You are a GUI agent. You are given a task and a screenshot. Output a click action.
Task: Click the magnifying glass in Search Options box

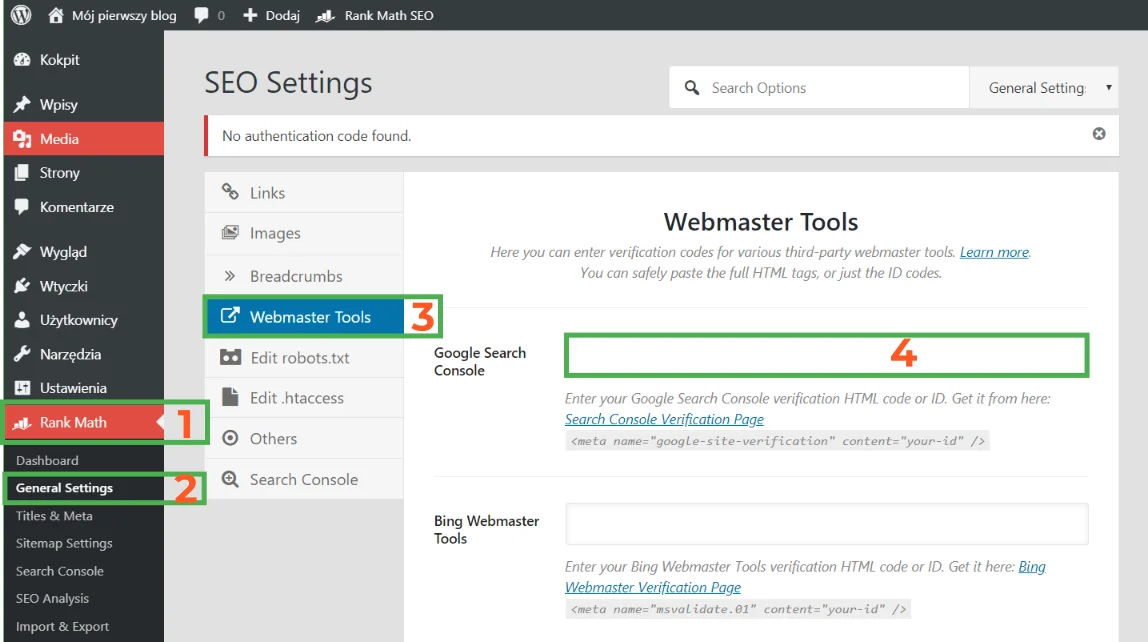[x=691, y=88]
